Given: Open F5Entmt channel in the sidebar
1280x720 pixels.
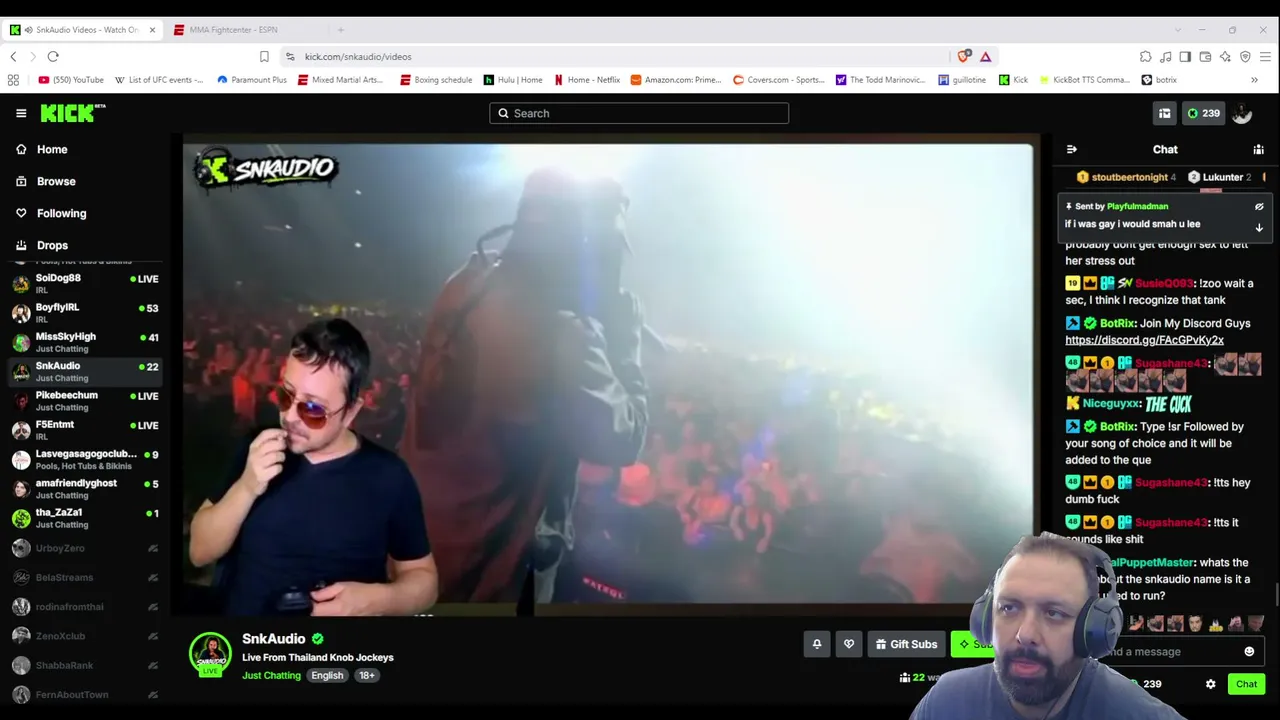Looking at the screenshot, I should click(84, 430).
